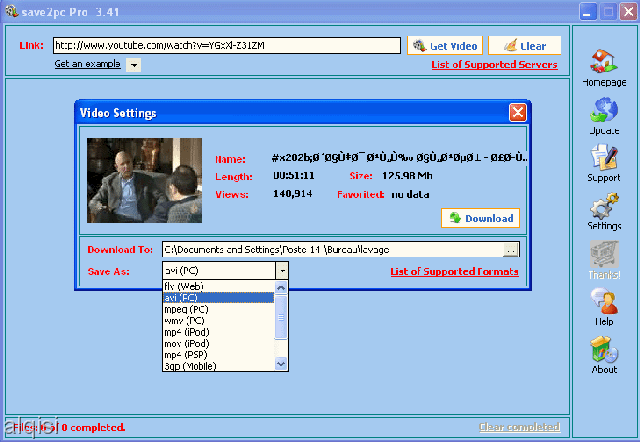Click the Download button
The image size is (640, 442).
tap(480, 218)
